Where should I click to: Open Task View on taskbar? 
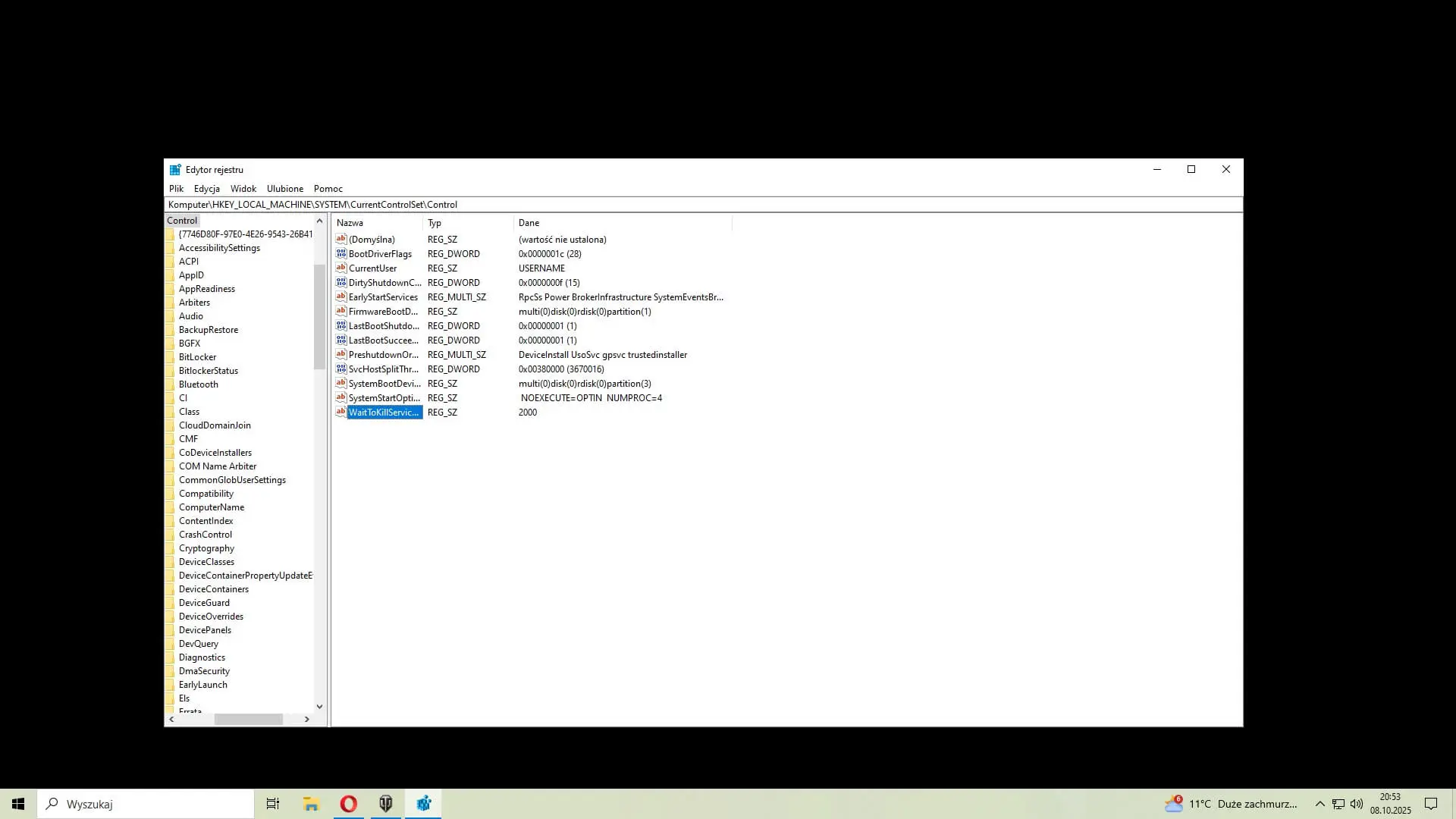coord(273,804)
